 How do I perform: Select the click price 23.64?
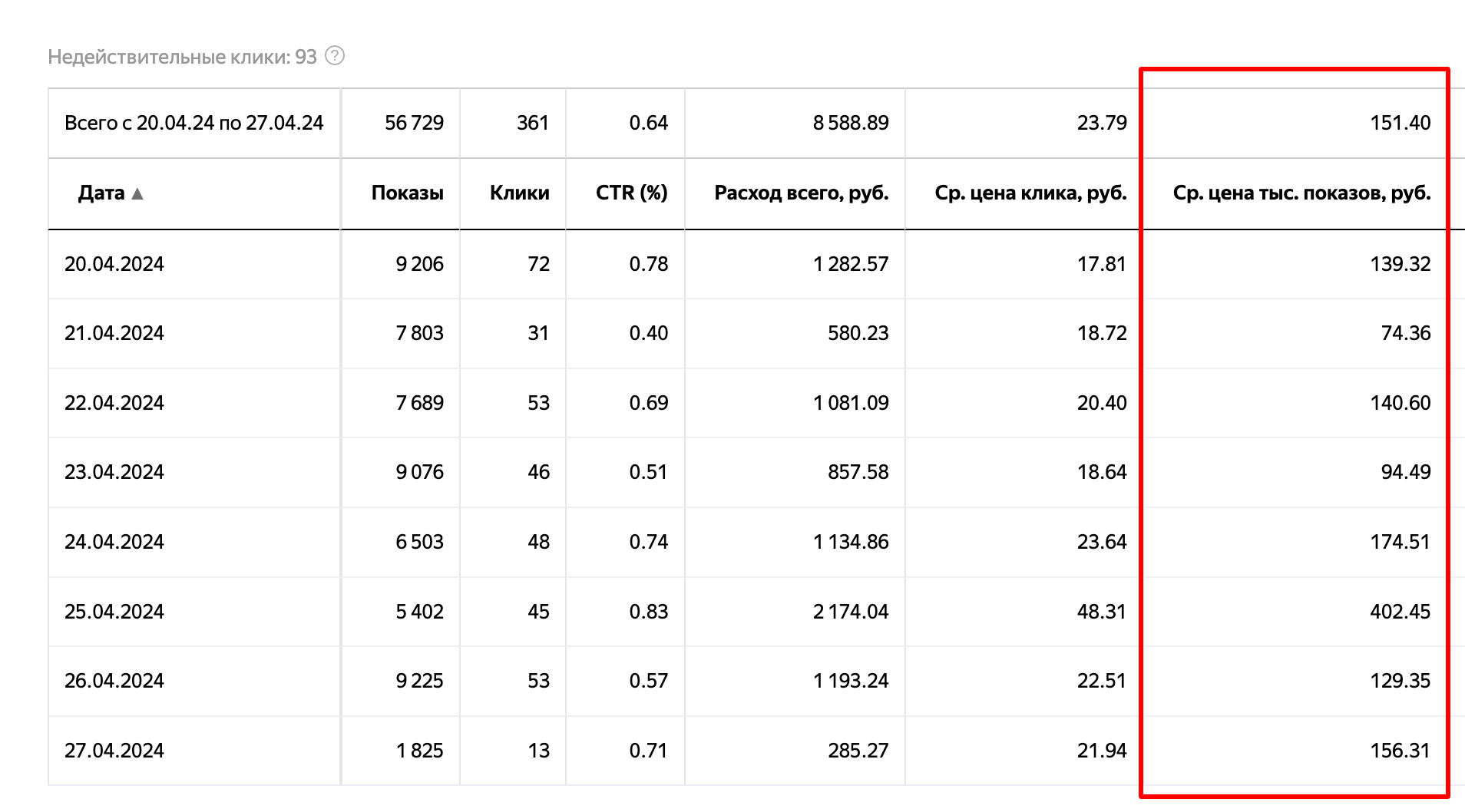click(x=1101, y=542)
